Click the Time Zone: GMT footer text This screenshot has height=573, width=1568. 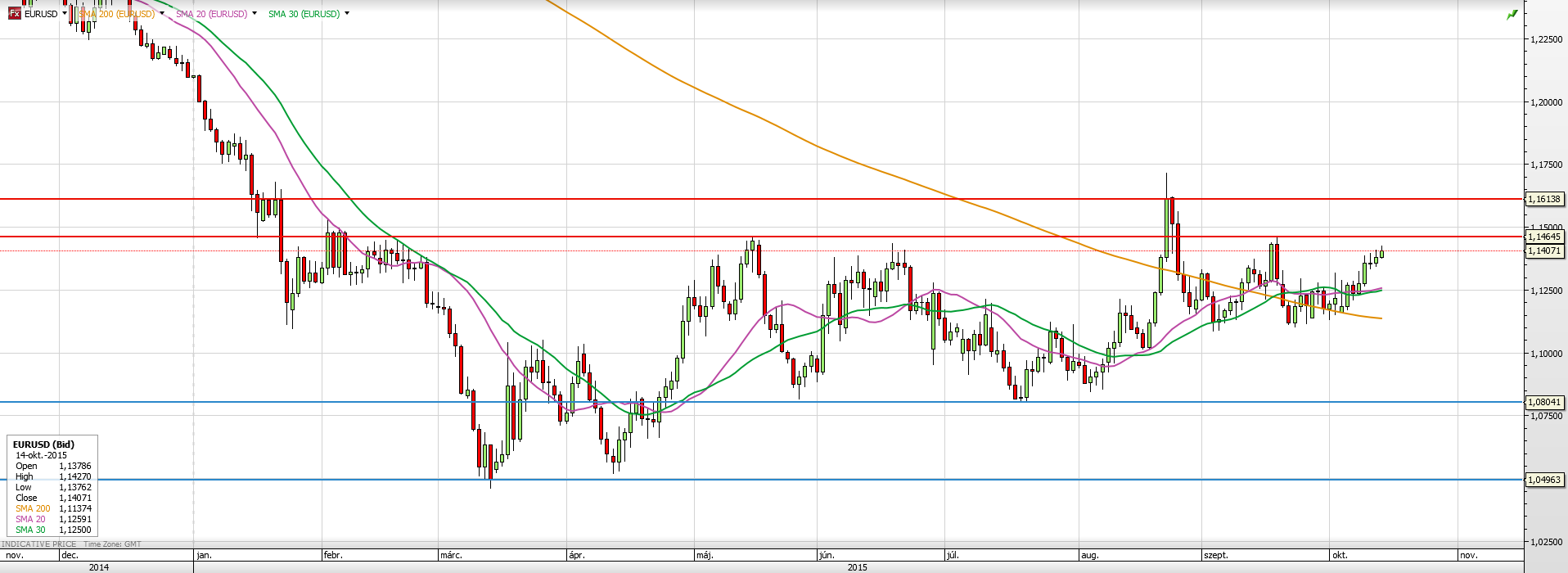point(112,544)
